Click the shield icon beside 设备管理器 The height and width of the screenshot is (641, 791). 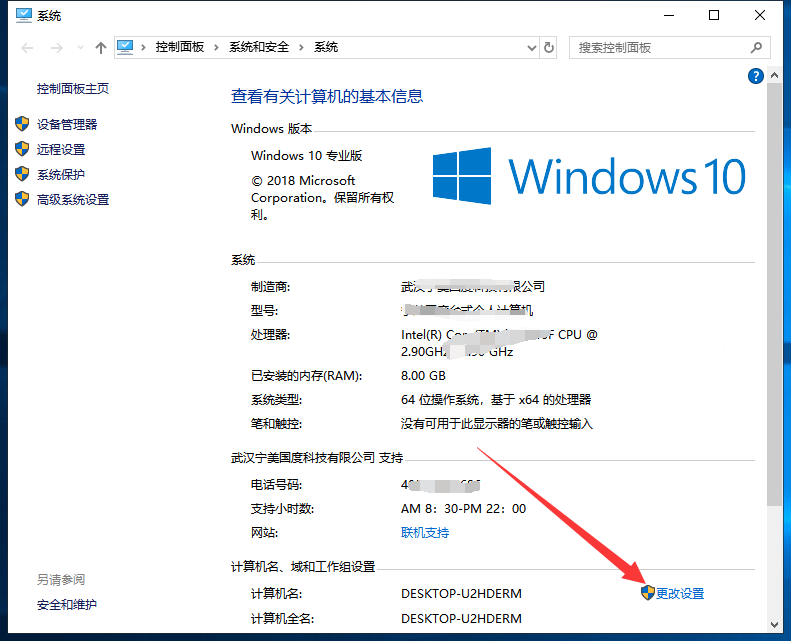point(22,124)
